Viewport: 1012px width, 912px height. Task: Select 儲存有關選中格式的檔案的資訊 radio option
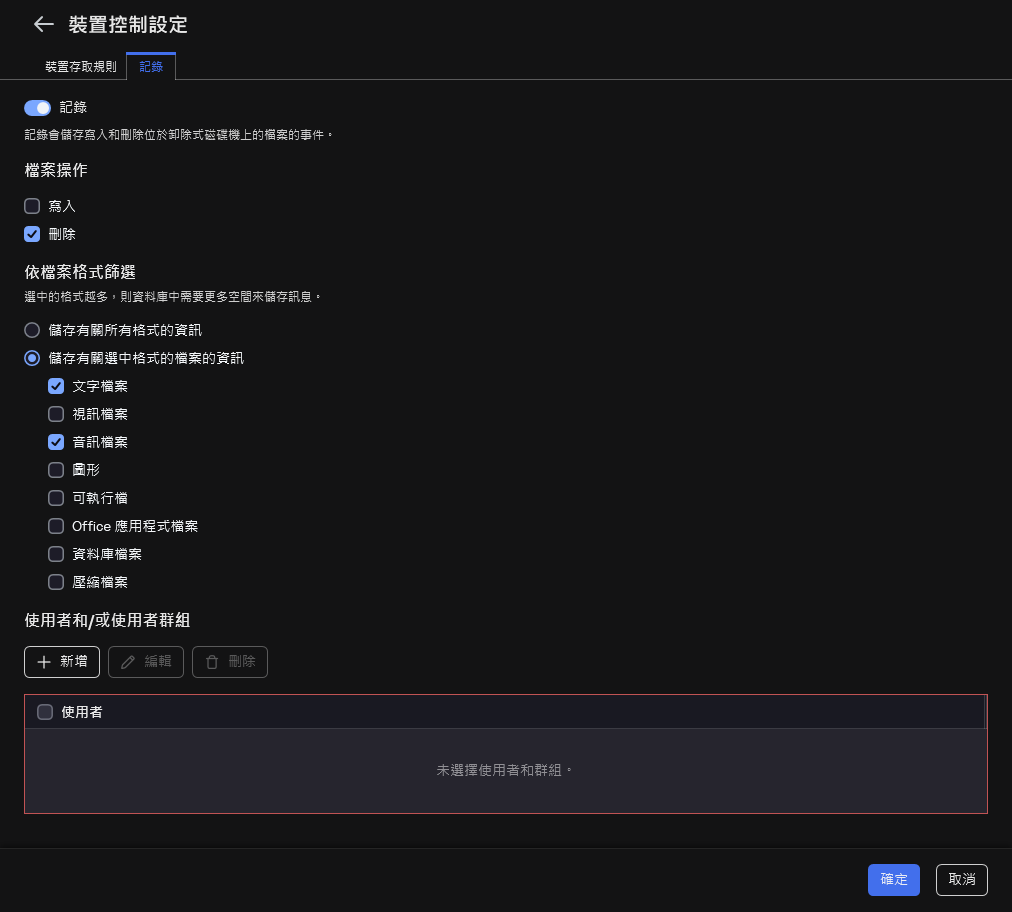click(32, 358)
